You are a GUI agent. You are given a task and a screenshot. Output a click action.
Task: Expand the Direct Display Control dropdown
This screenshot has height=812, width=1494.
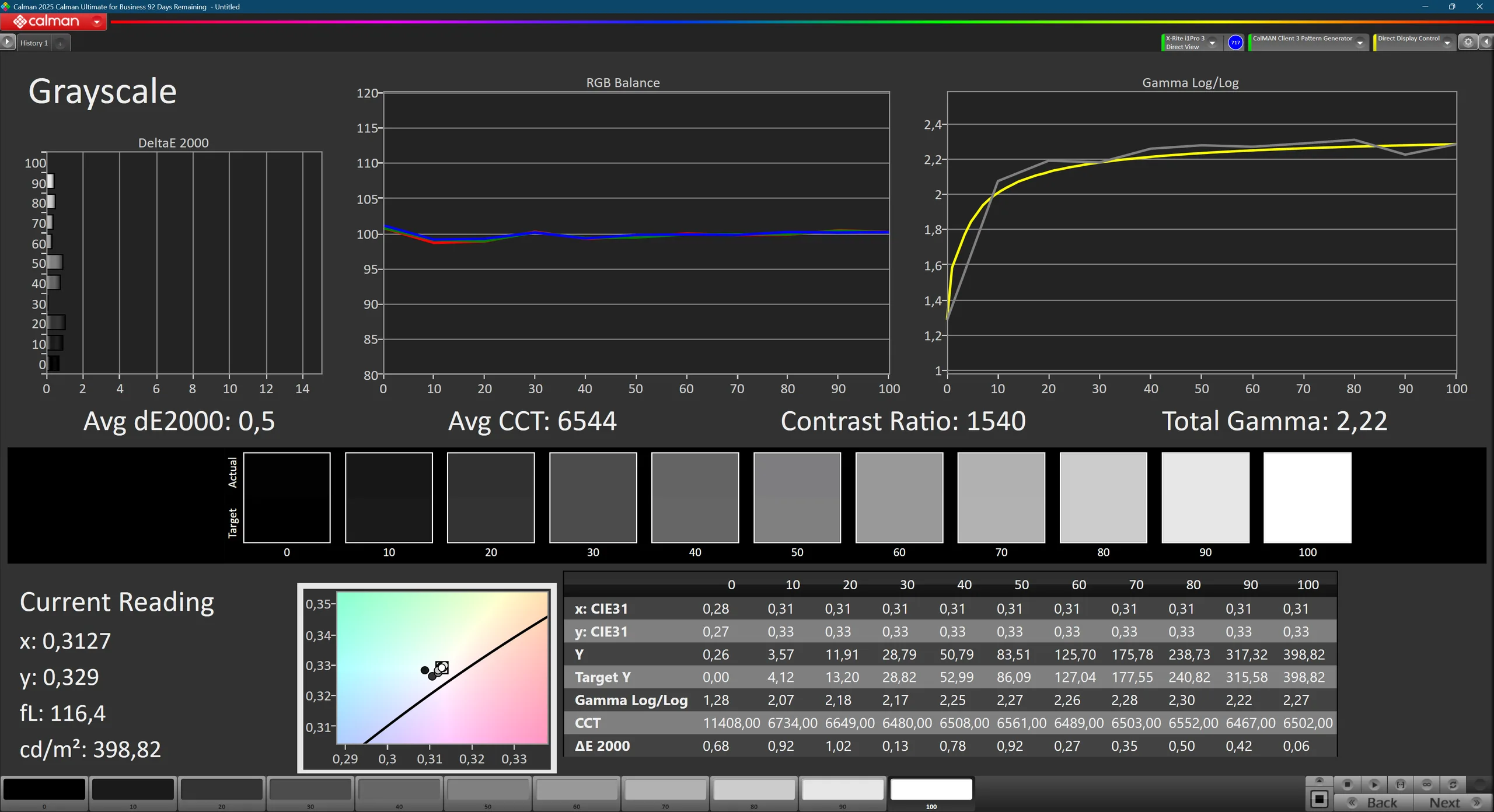pyautogui.click(x=1447, y=43)
